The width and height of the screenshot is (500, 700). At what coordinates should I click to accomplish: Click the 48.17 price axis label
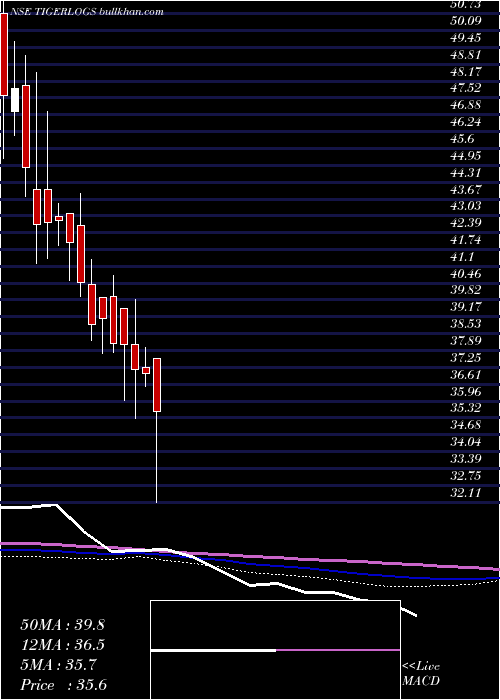(466, 72)
